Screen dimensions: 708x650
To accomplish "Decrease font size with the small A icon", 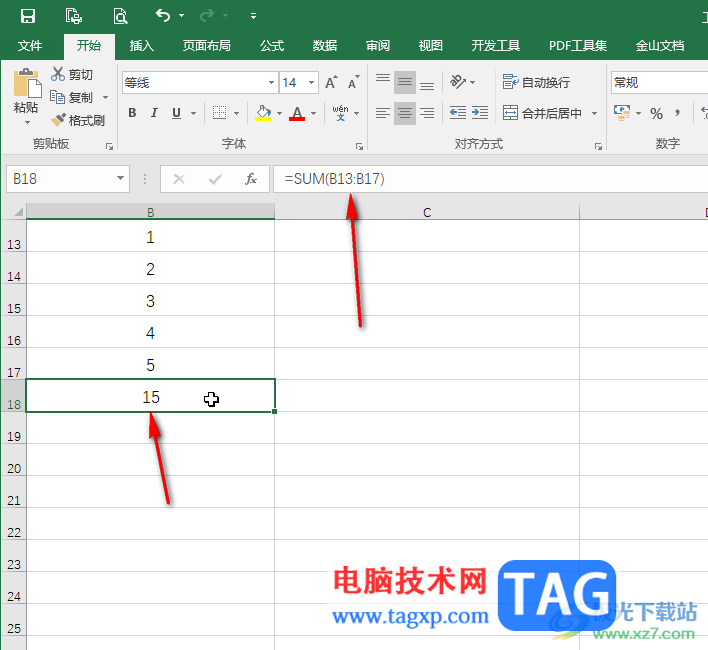I will [x=353, y=83].
